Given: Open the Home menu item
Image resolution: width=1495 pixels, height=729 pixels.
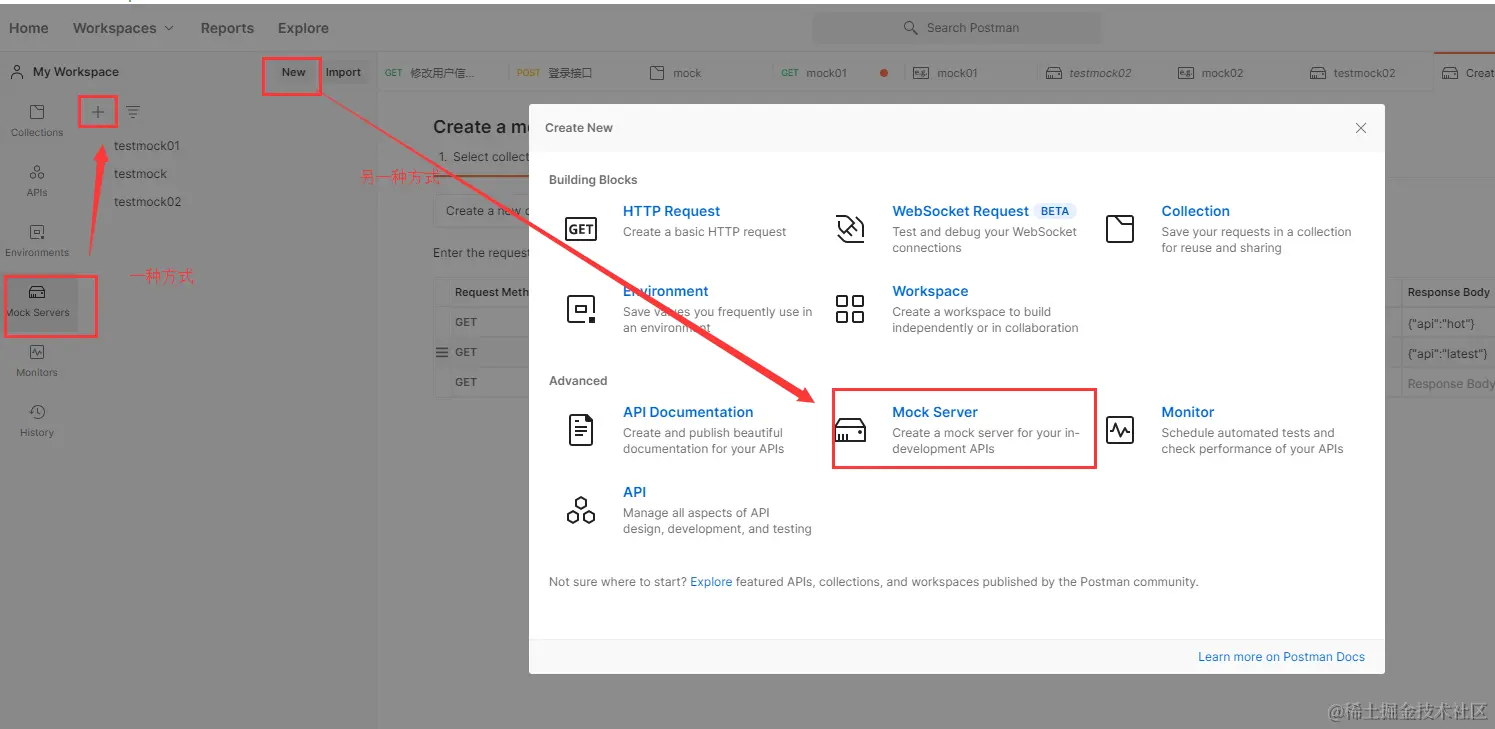Looking at the screenshot, I should (29, 28).
